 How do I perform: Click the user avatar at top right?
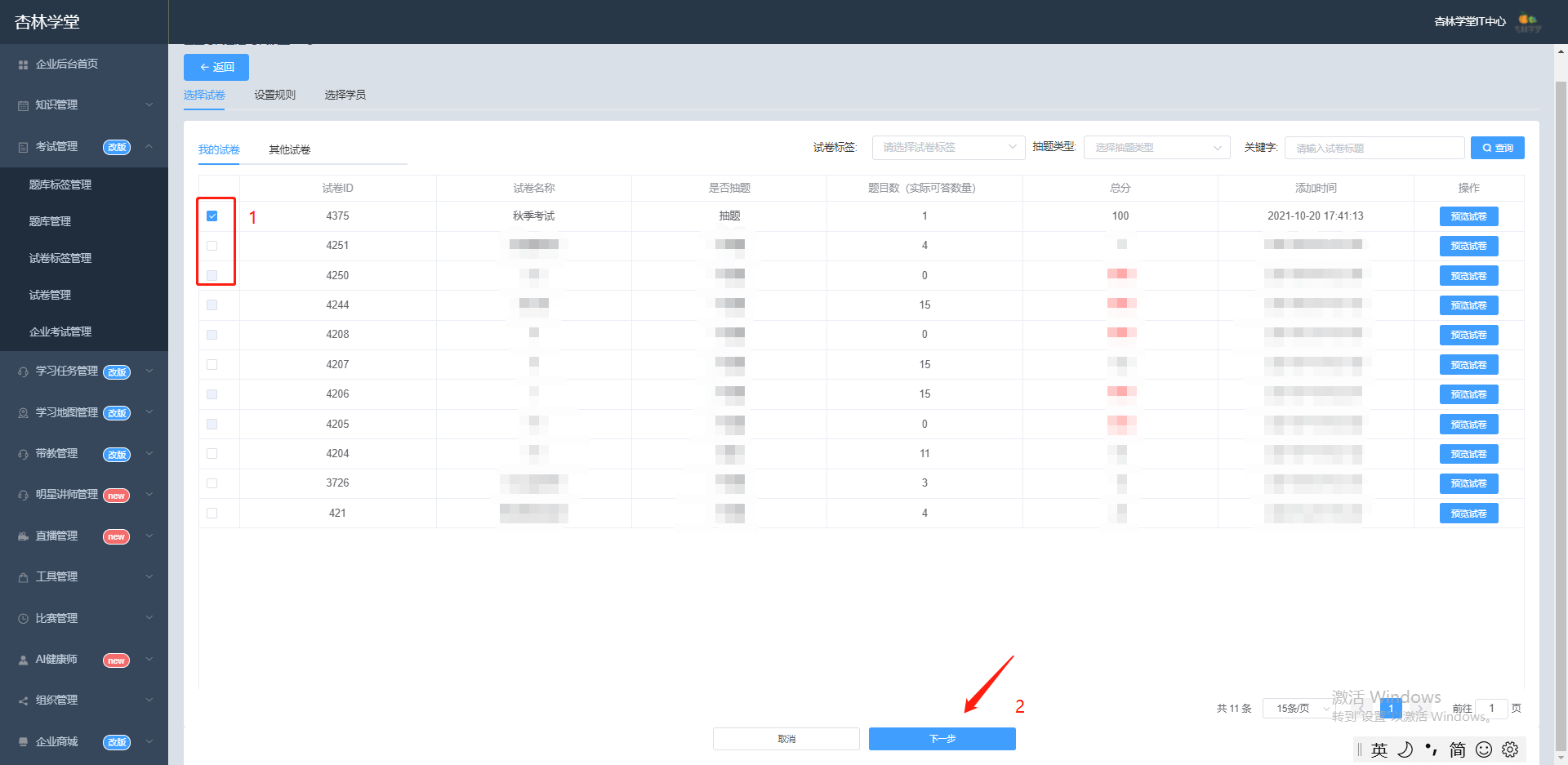[x=1528, y=22]
